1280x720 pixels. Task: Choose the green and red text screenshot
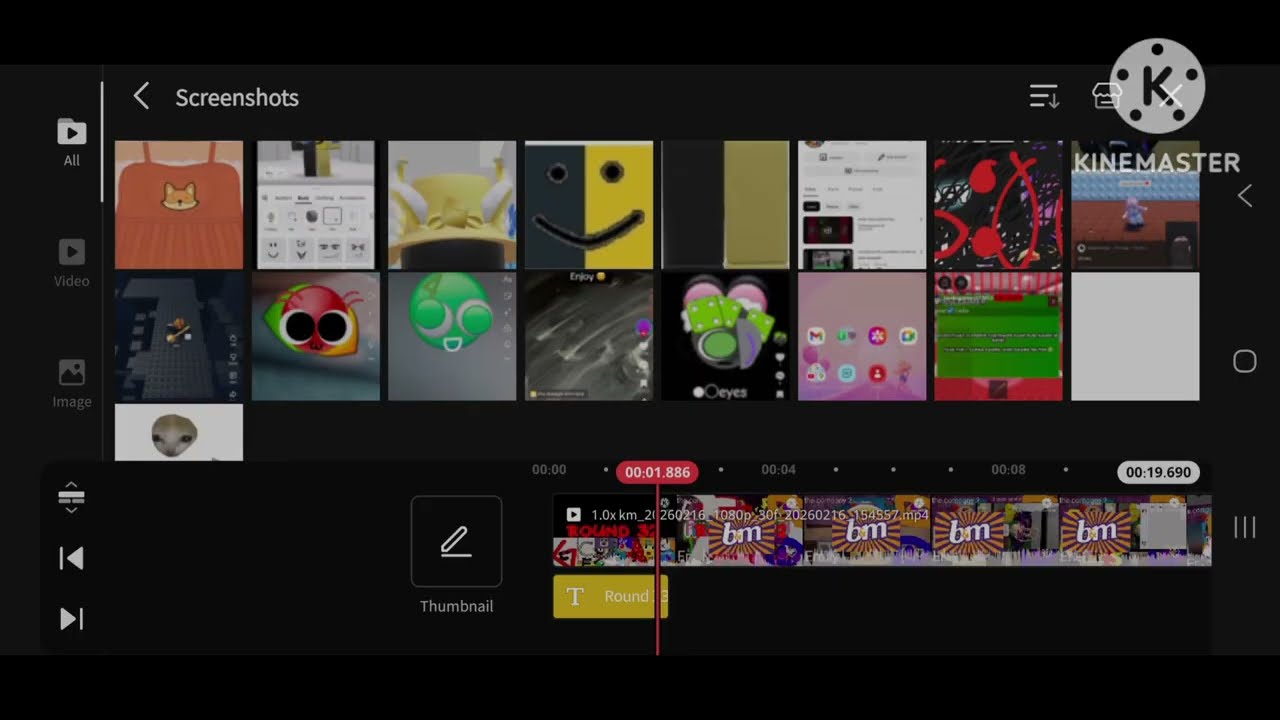click(x=998, y=337)
